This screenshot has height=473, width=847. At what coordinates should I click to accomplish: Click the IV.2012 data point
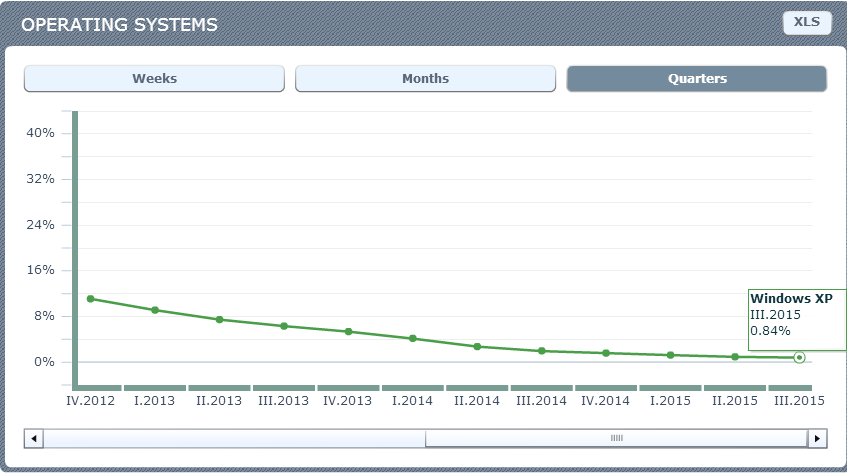click(x=90, y=299)
